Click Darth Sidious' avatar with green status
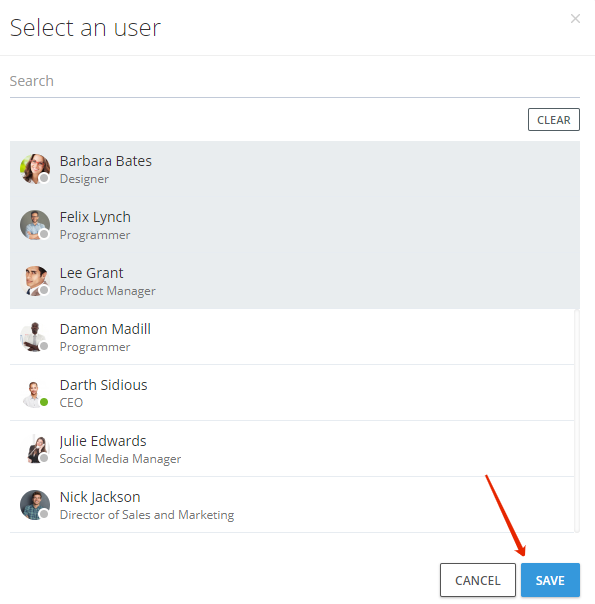Screen dimensions: 595x604 point(35,393)
